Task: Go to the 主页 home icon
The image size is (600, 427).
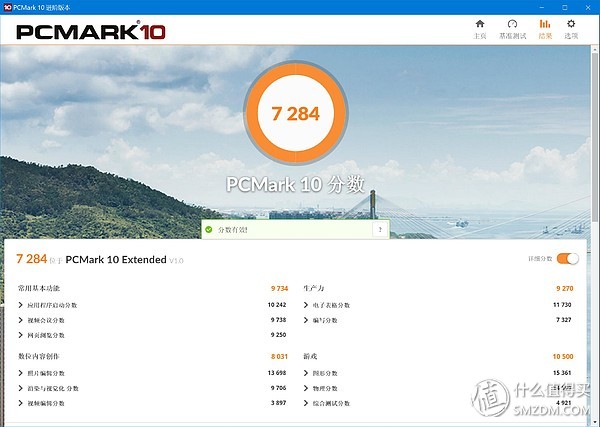Action: (480, 24)
